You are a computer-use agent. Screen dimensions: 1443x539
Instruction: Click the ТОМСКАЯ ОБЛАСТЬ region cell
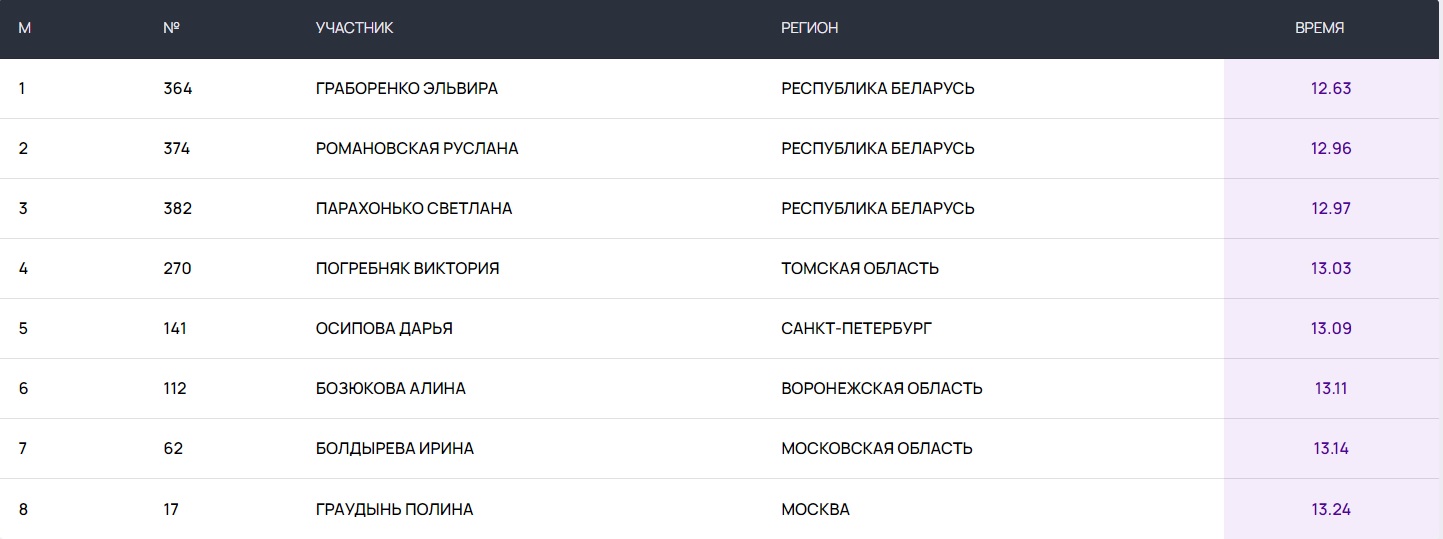click(859, 268)
